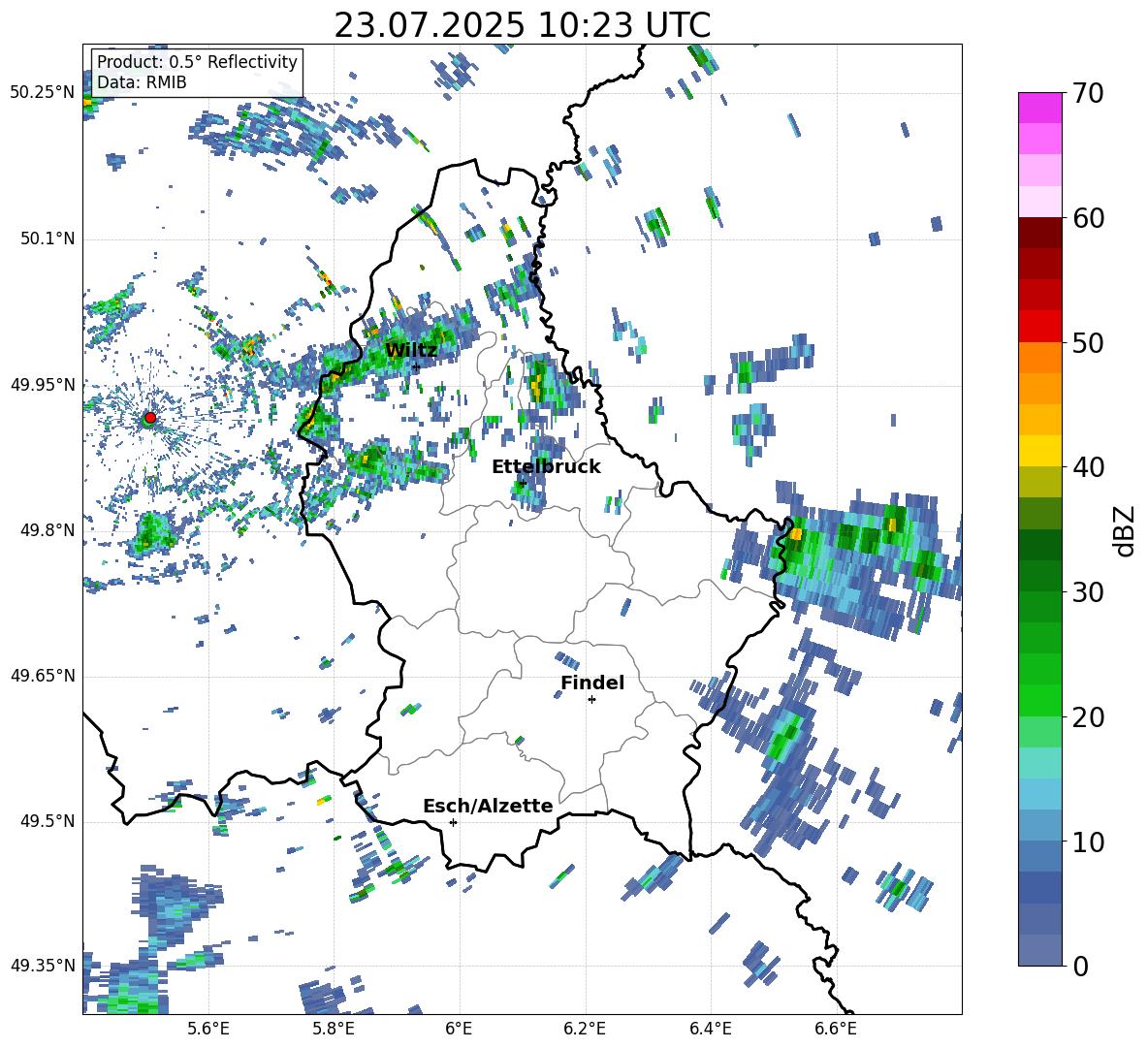
Task: Click the 50 tick on the colorbar
Action: coord(1089,343)
